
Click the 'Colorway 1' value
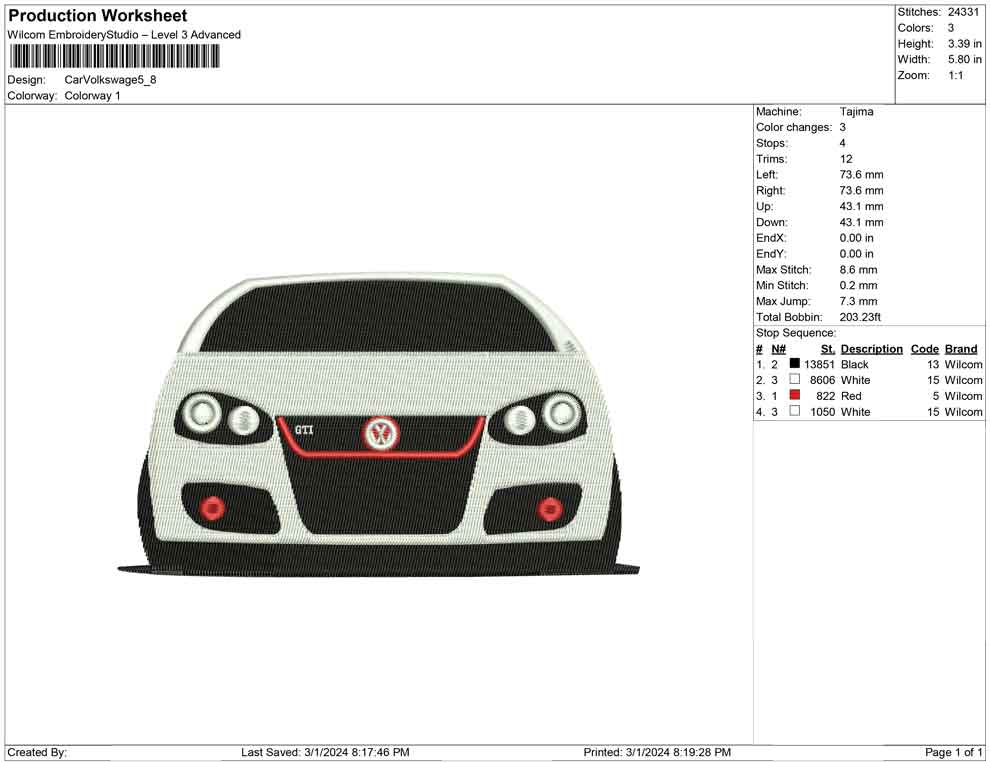tap(92, 95)
